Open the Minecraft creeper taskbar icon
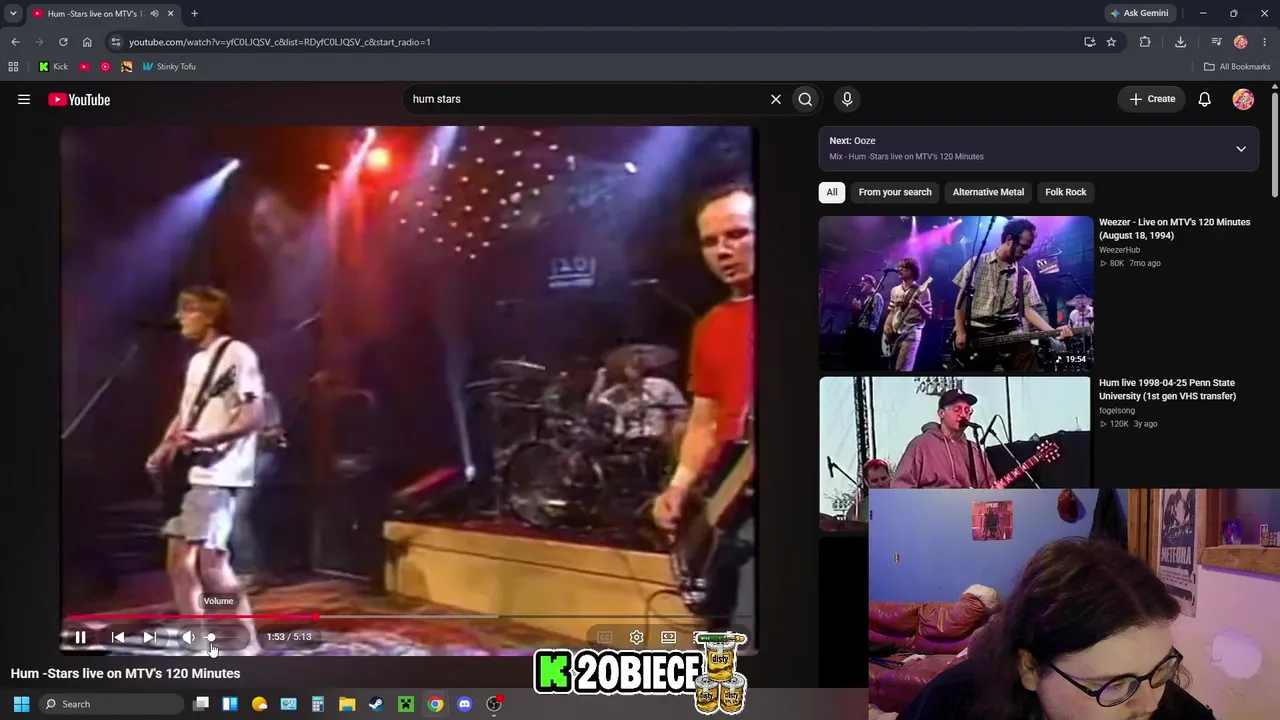Viewport: 1280px width, 720px height. point(406,704)
